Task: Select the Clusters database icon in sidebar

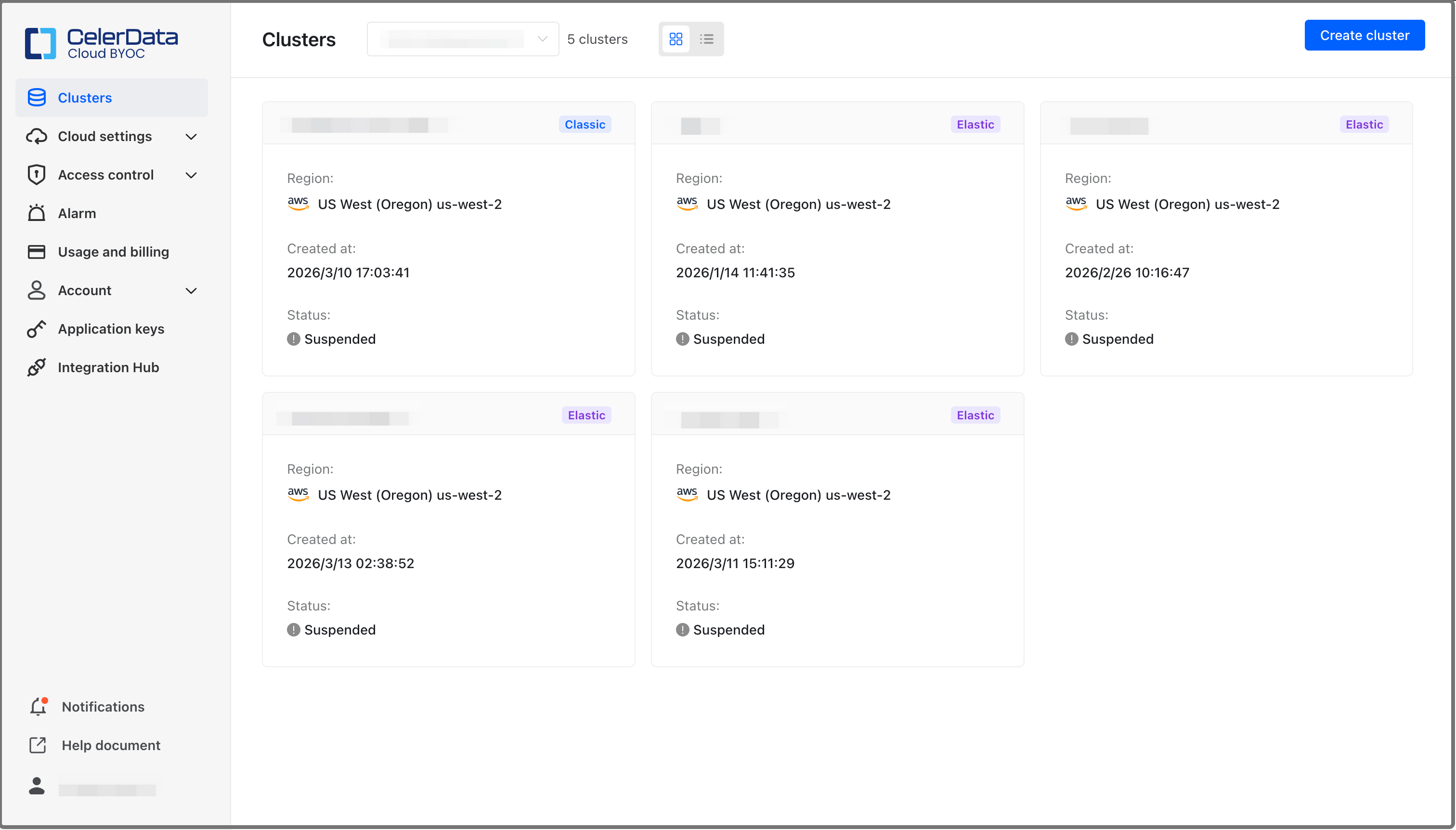Action: (37, 97)
